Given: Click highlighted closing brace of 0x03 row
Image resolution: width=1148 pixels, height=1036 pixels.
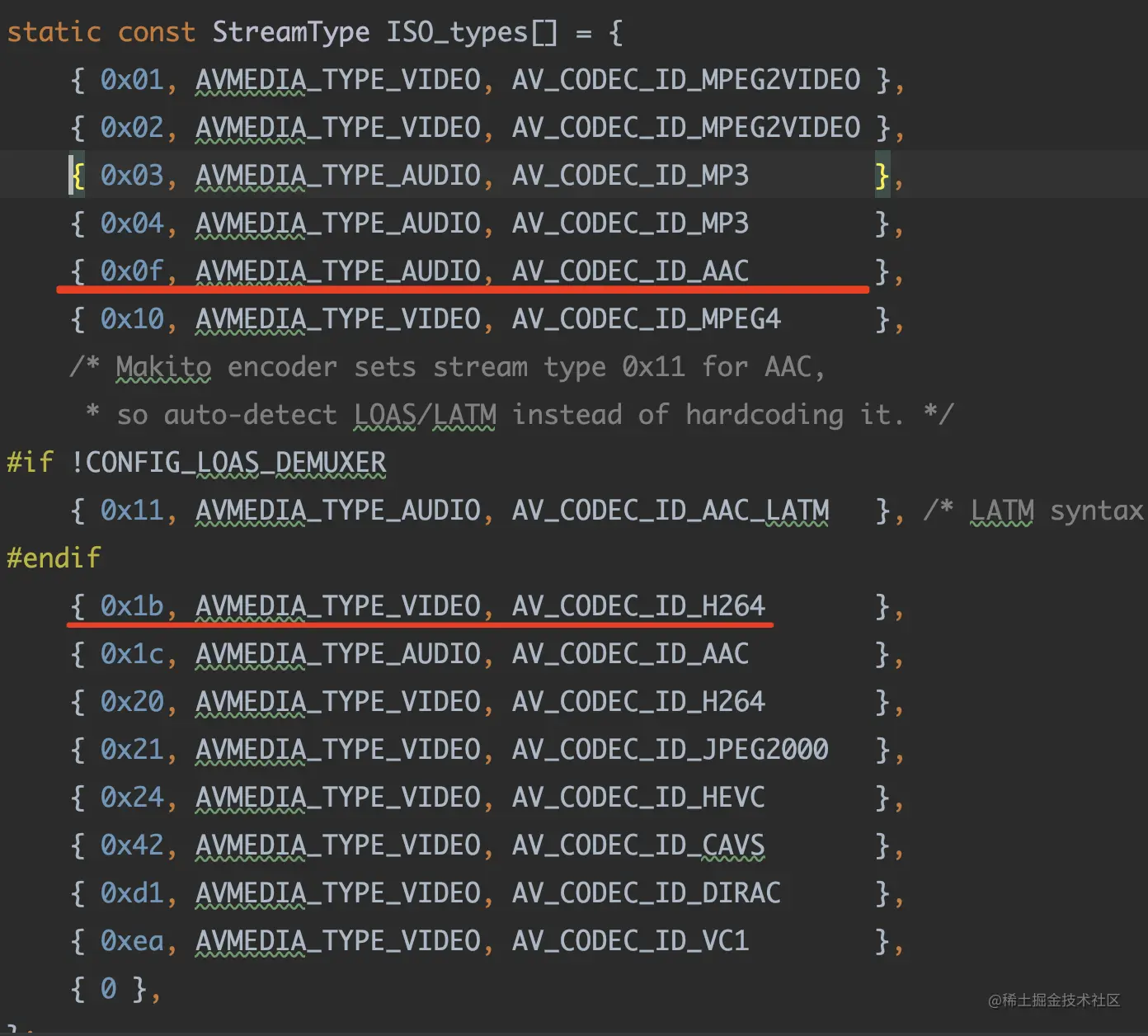Looking at the screenshot, I should (x=882, y=176).
